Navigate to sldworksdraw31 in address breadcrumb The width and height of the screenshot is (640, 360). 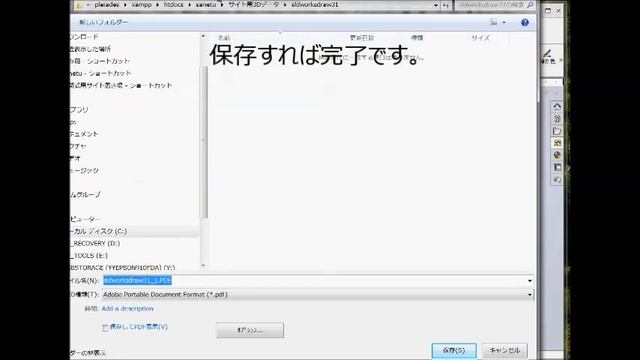(315, 5)
